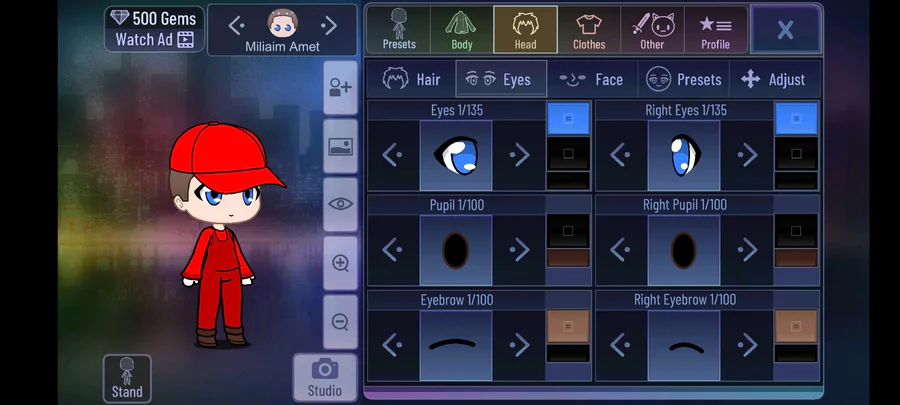Open the Stand pose selector
900x405 pixels.
[127, 378]
